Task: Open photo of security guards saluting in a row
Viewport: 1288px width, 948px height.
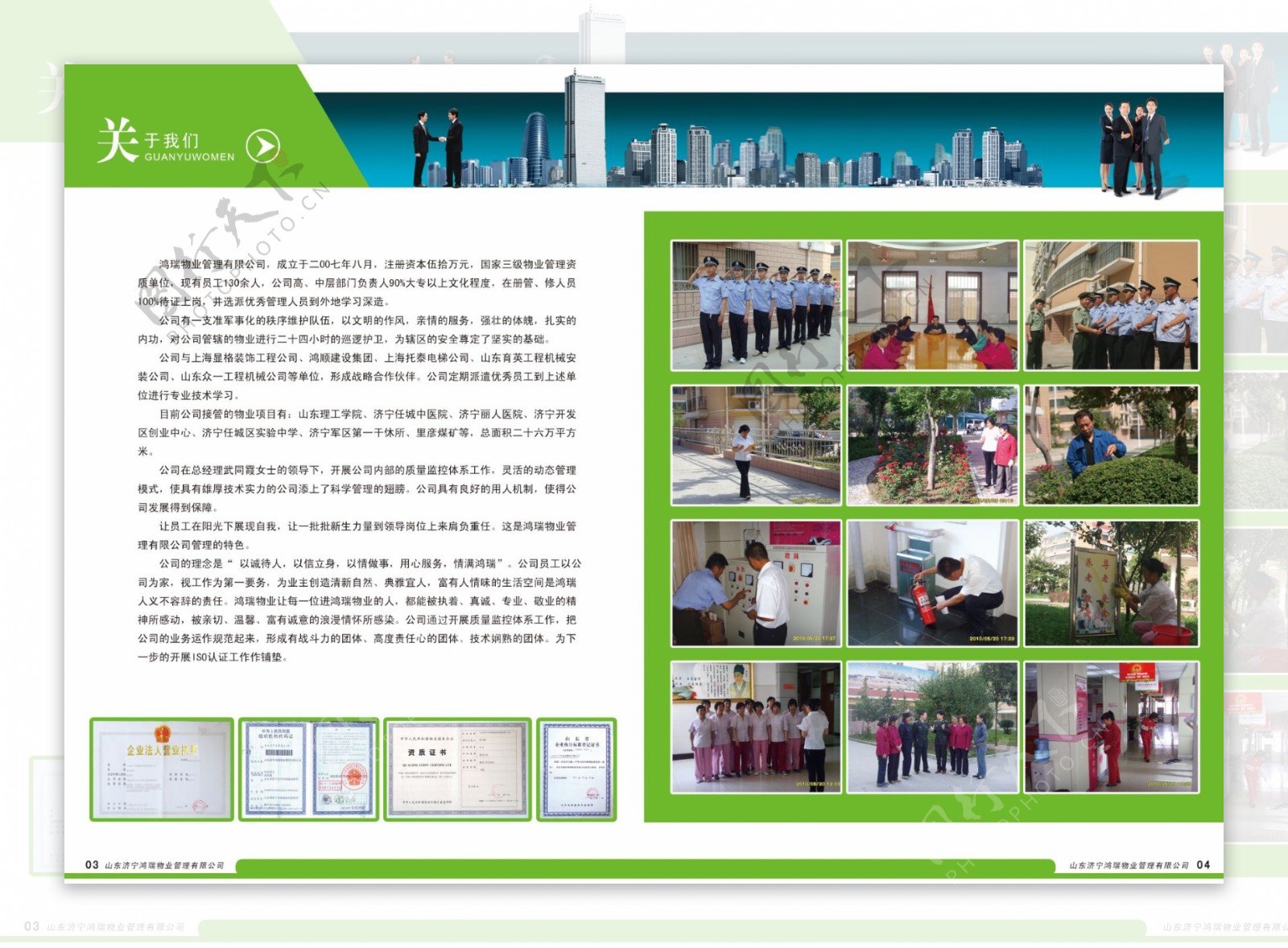Action: [756, 305]
